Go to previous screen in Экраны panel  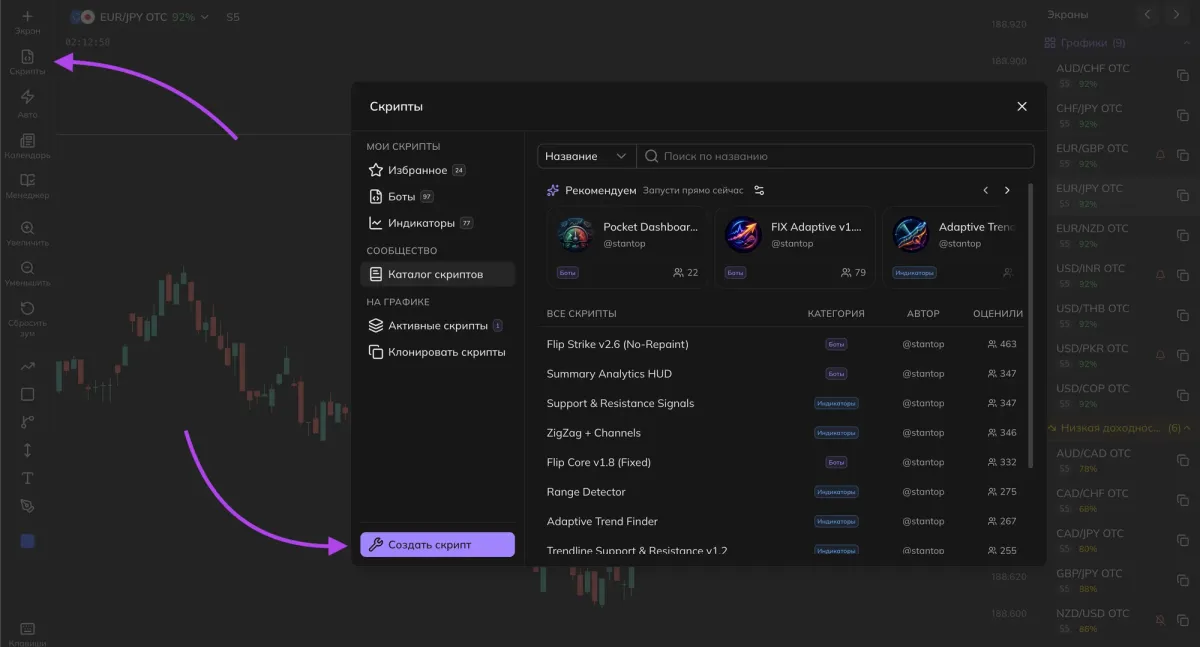tap(1147, 14)
